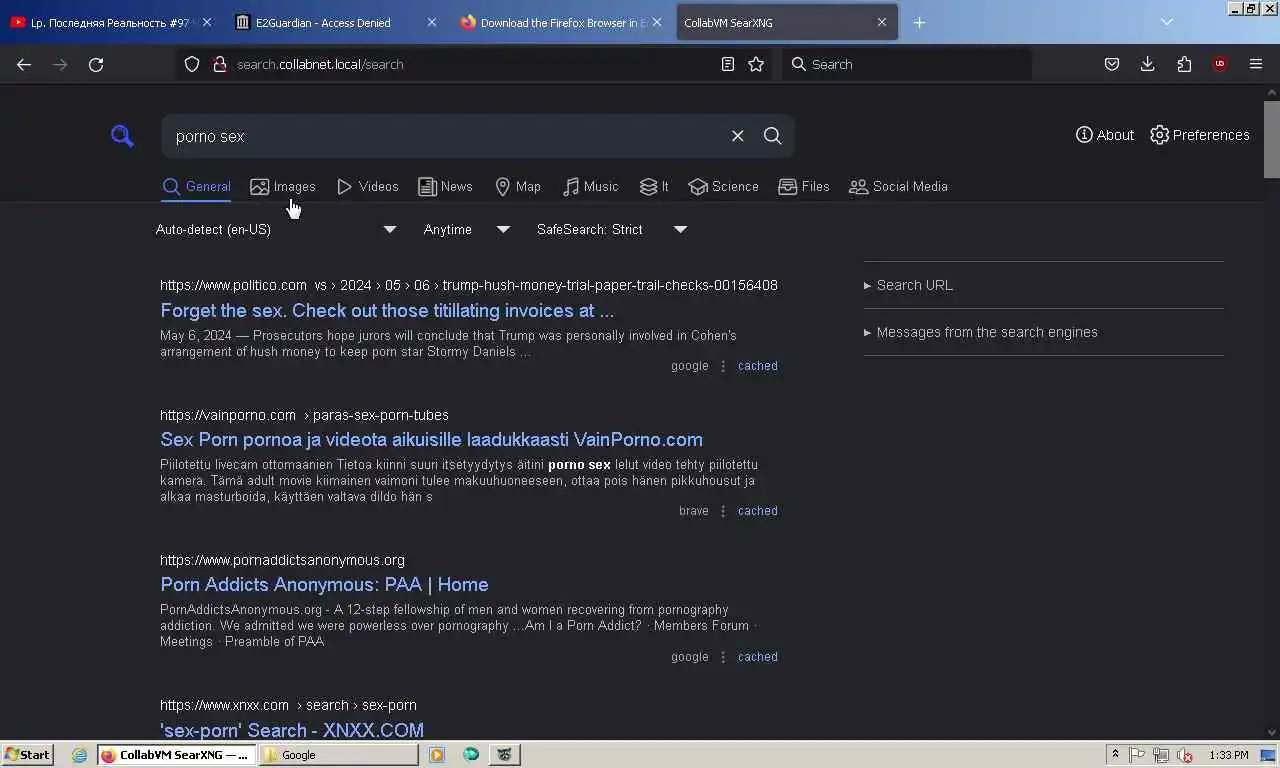The width and height of the screenshot is (1280, 768).
Task: Switch to Google taskbar window
Action: (338, 755)
